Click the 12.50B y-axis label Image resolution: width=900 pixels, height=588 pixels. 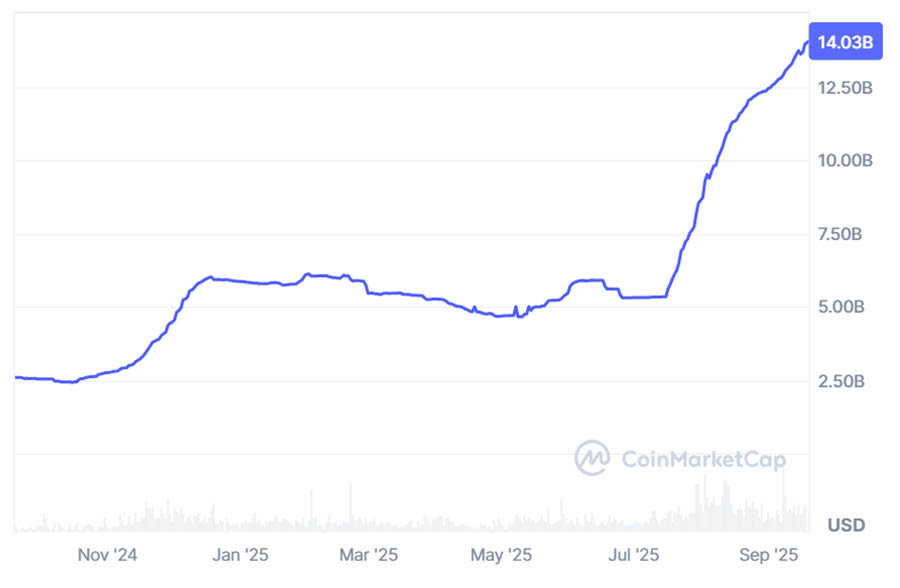[845, 88]
